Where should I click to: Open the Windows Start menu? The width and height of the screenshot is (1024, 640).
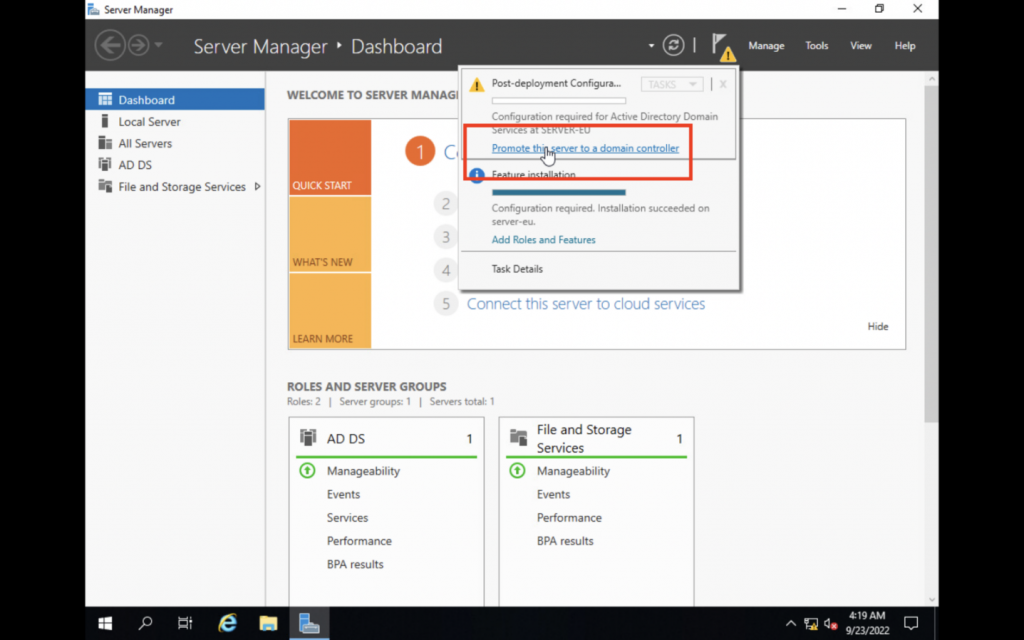pyautogui.click(x=105, y=623)
